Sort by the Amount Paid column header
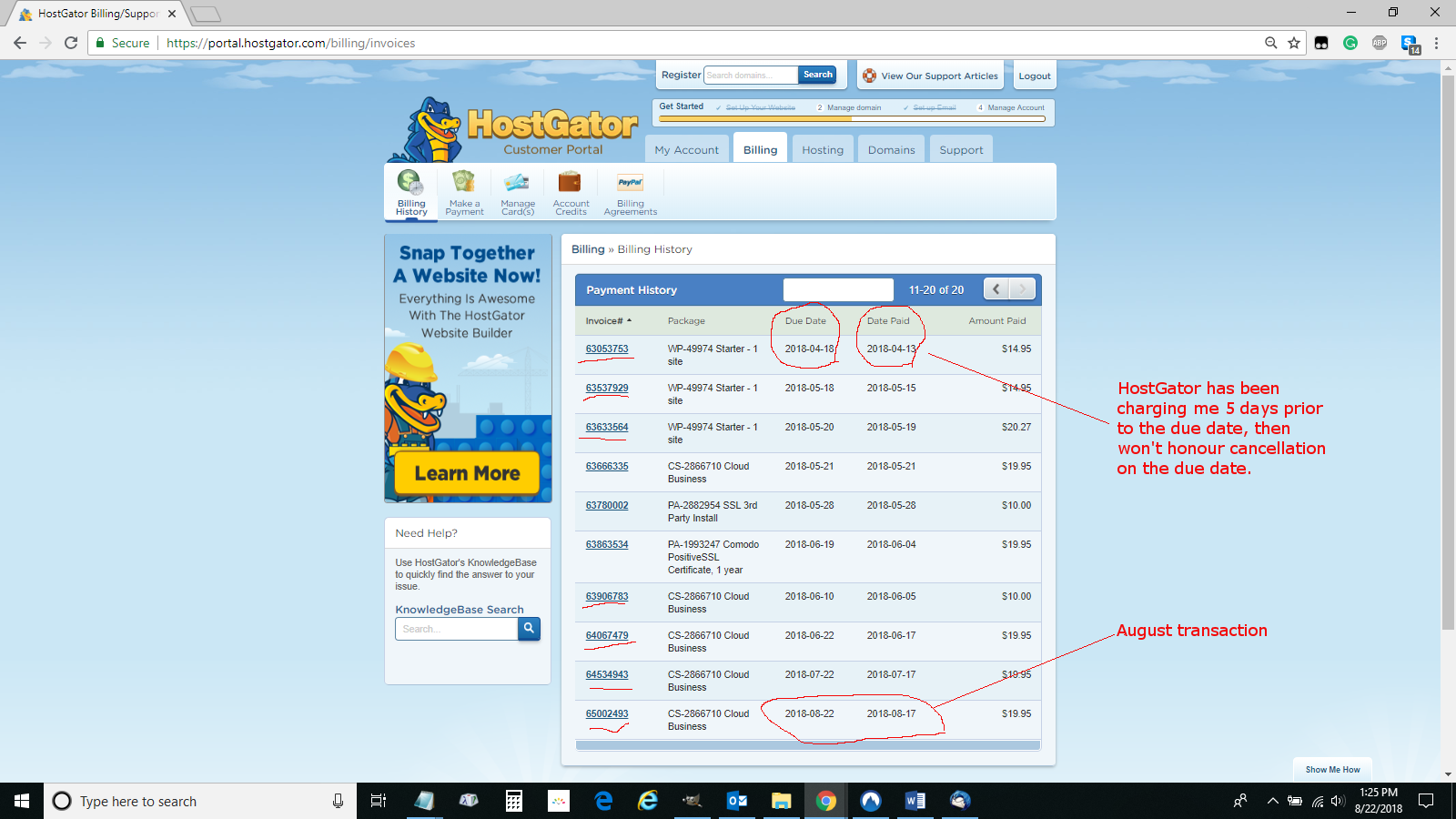Screen dimensions: 1456x819 (996, 320)
